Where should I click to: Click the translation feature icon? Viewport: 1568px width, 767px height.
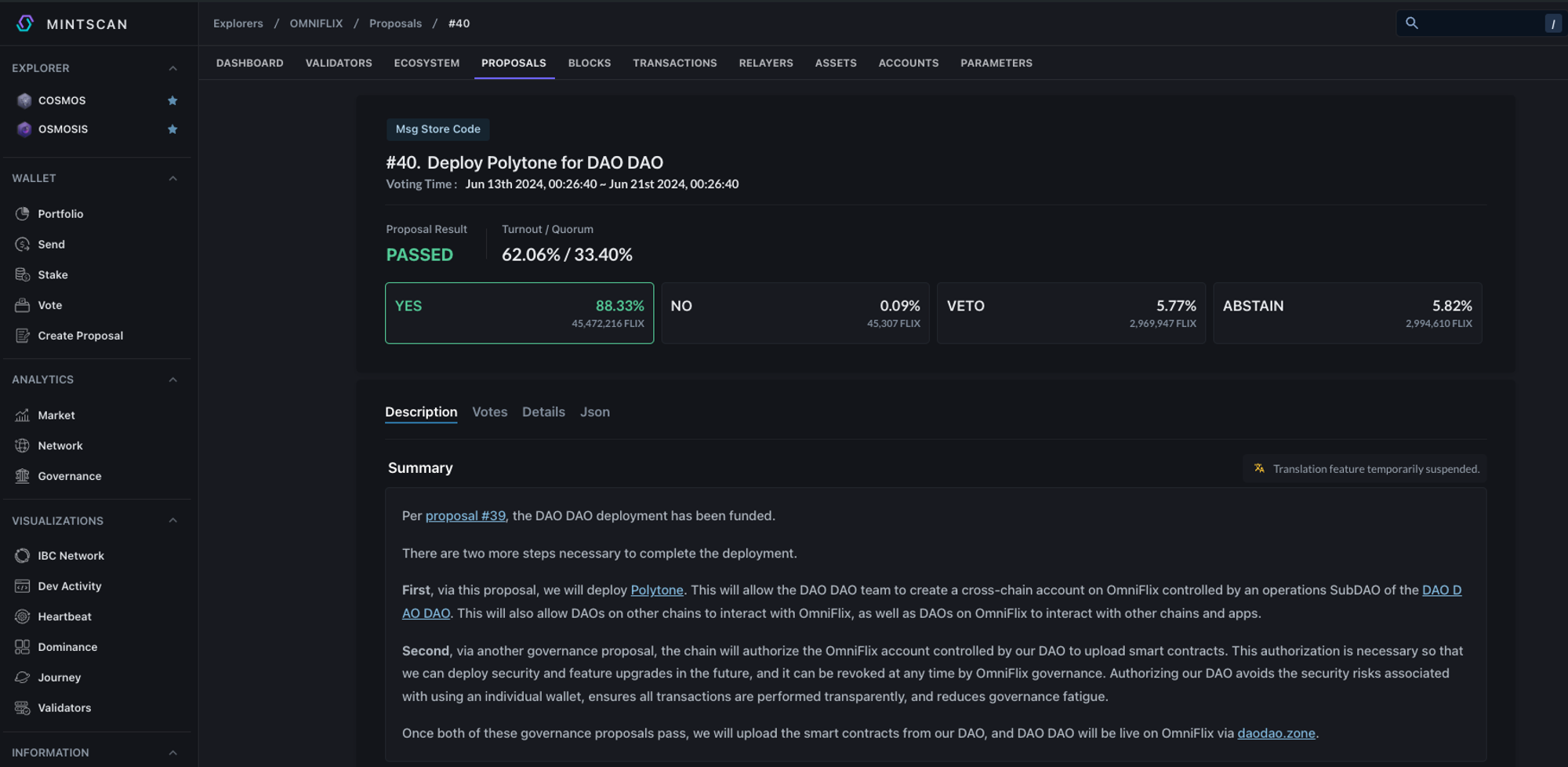coord(1259,468)
